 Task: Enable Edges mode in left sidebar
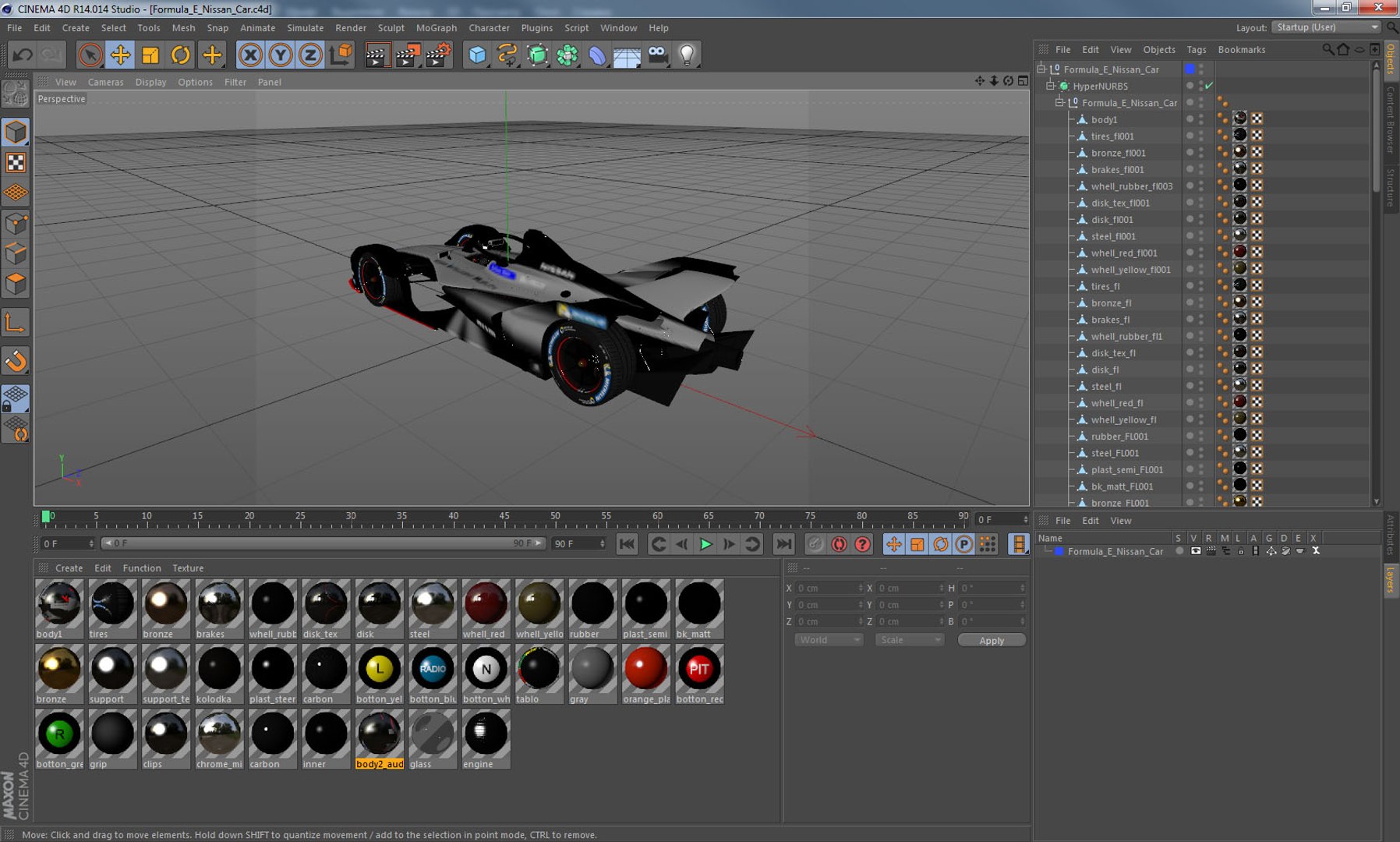(x=16, y=253)
